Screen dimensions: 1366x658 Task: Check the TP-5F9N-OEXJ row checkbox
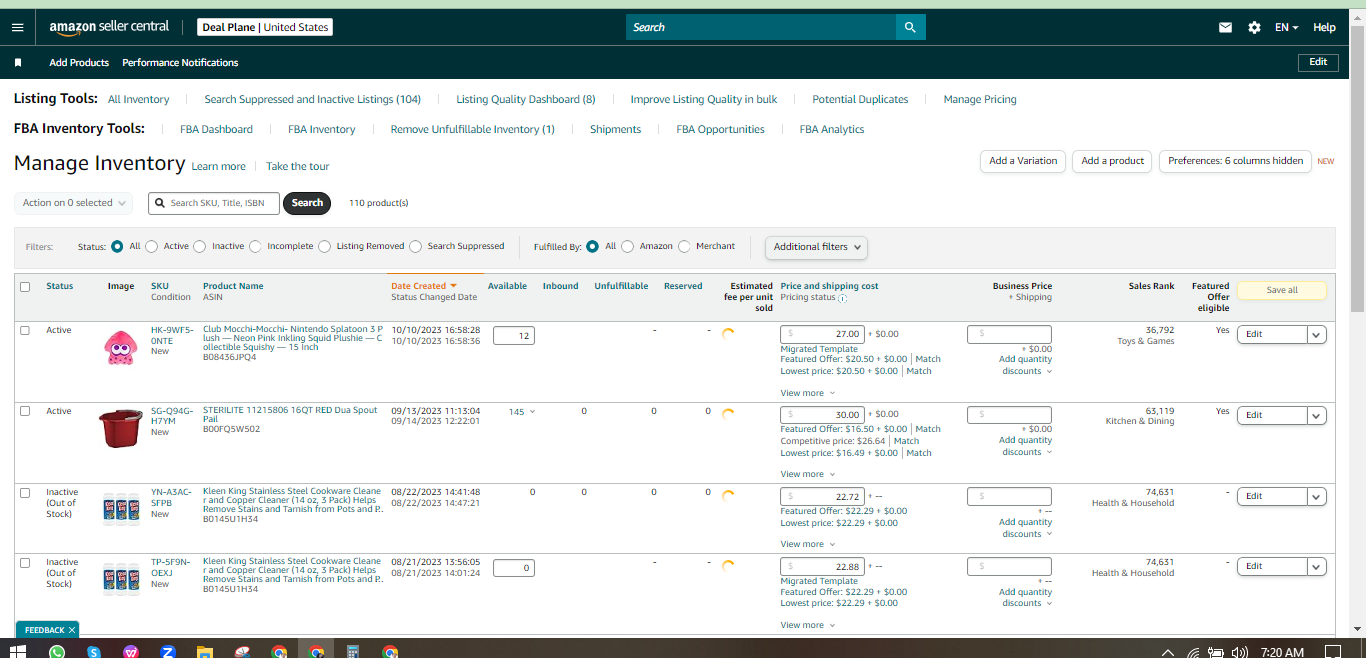click(x=25, y=562)
